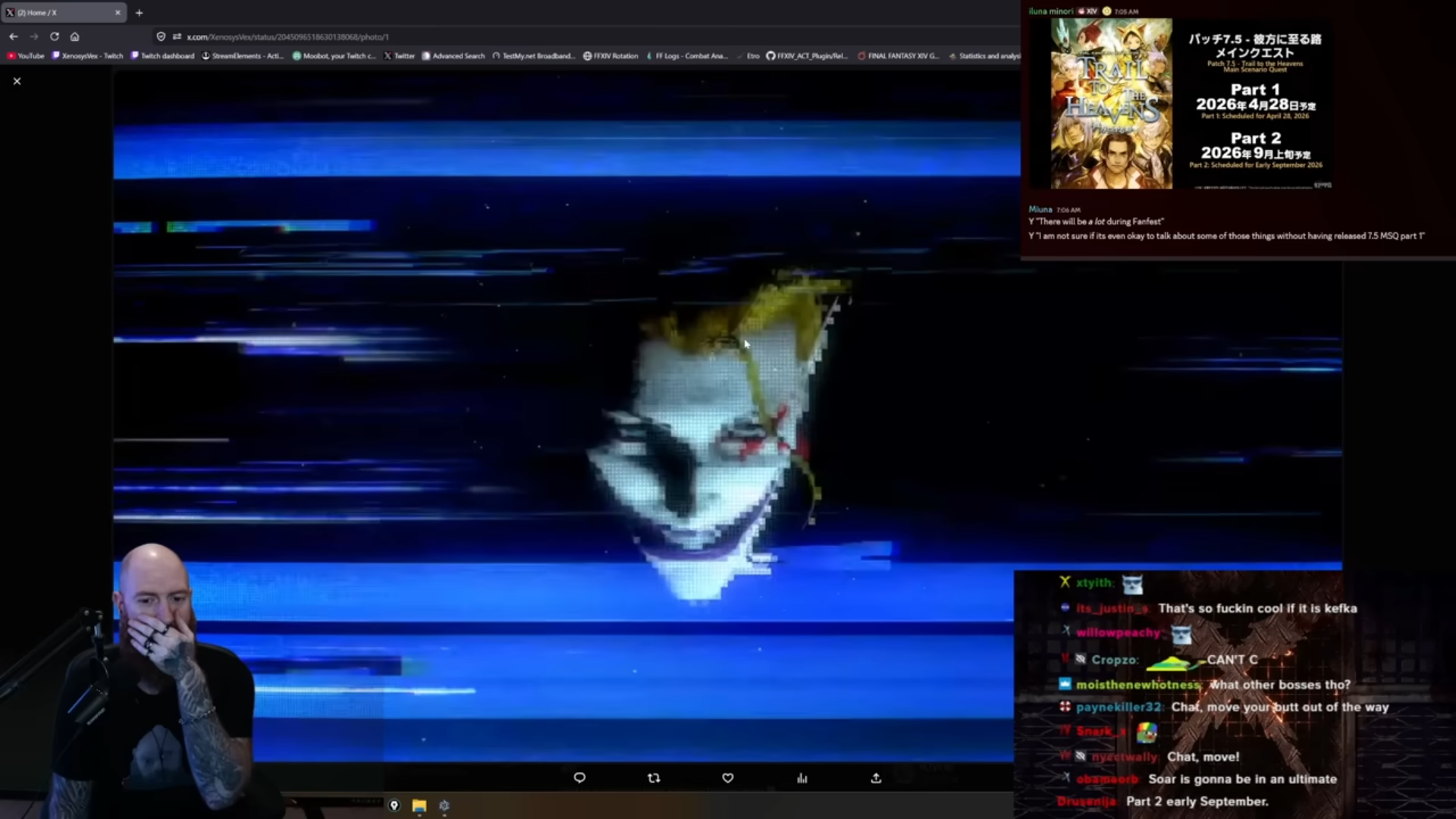Image resolution: width=1456 pixels, height=819 pixels.
Task: Click the share upload icon
Action: (x=876, y=778)
